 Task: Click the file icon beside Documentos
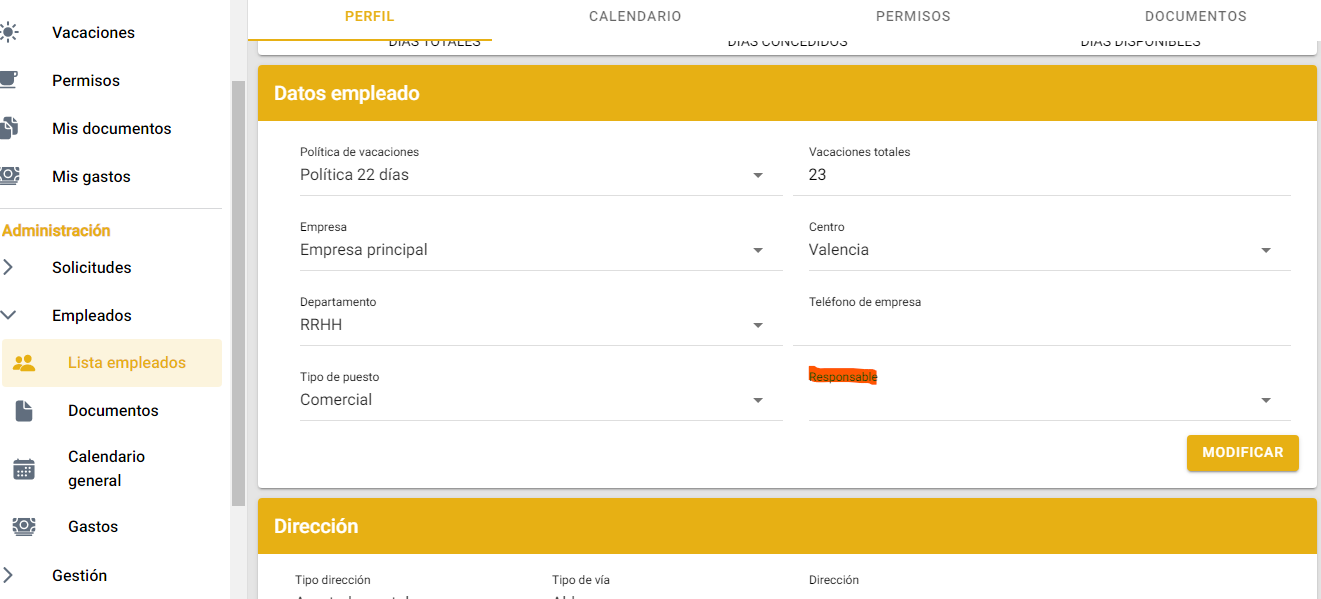[24, 411]
